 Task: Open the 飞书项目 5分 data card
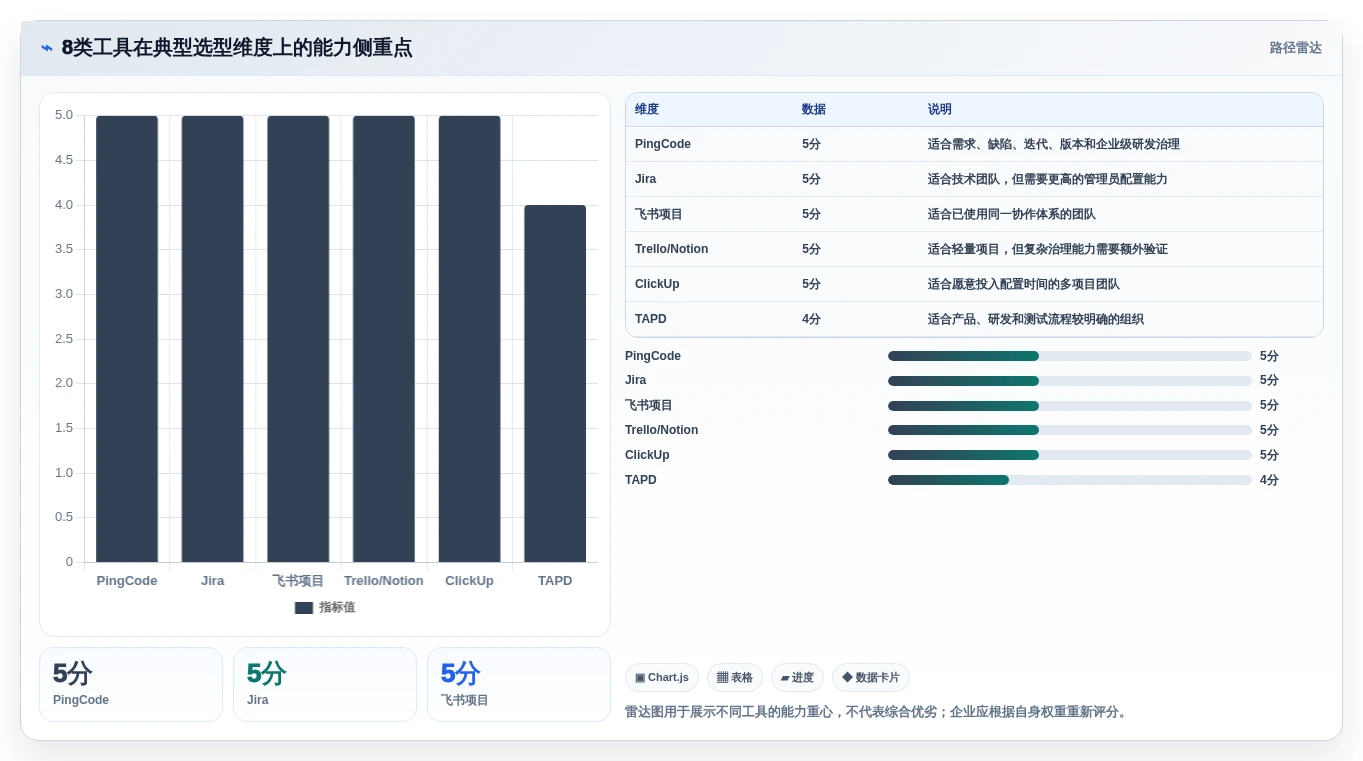[519, 684]
